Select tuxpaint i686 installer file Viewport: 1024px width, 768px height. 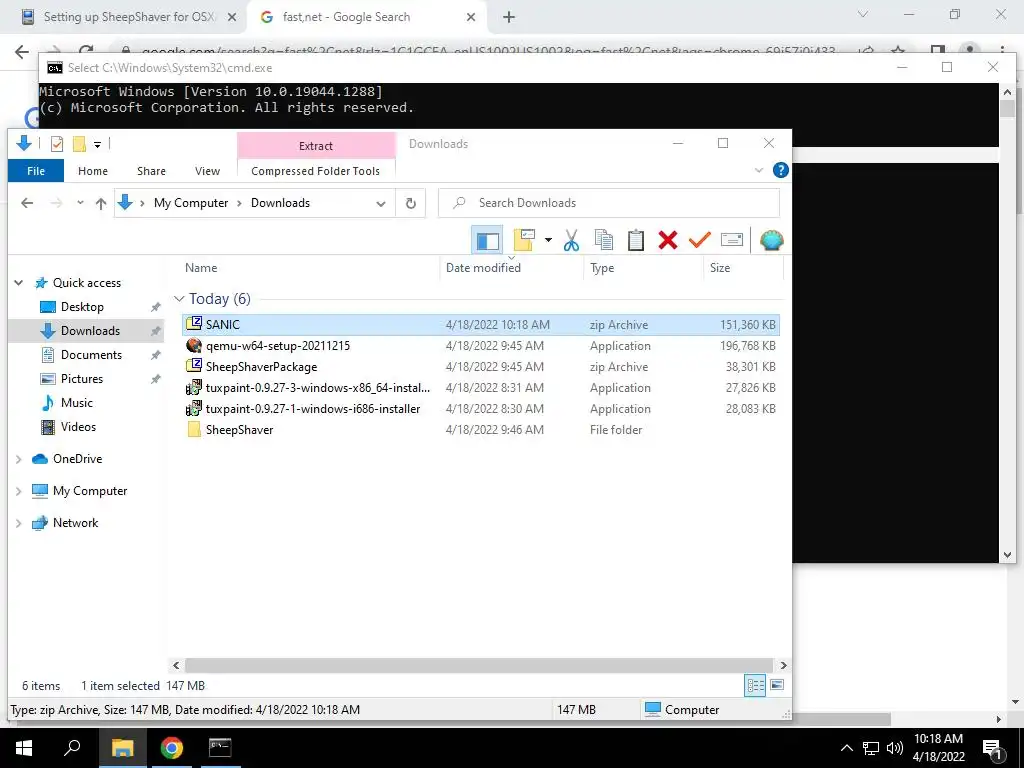481,409
